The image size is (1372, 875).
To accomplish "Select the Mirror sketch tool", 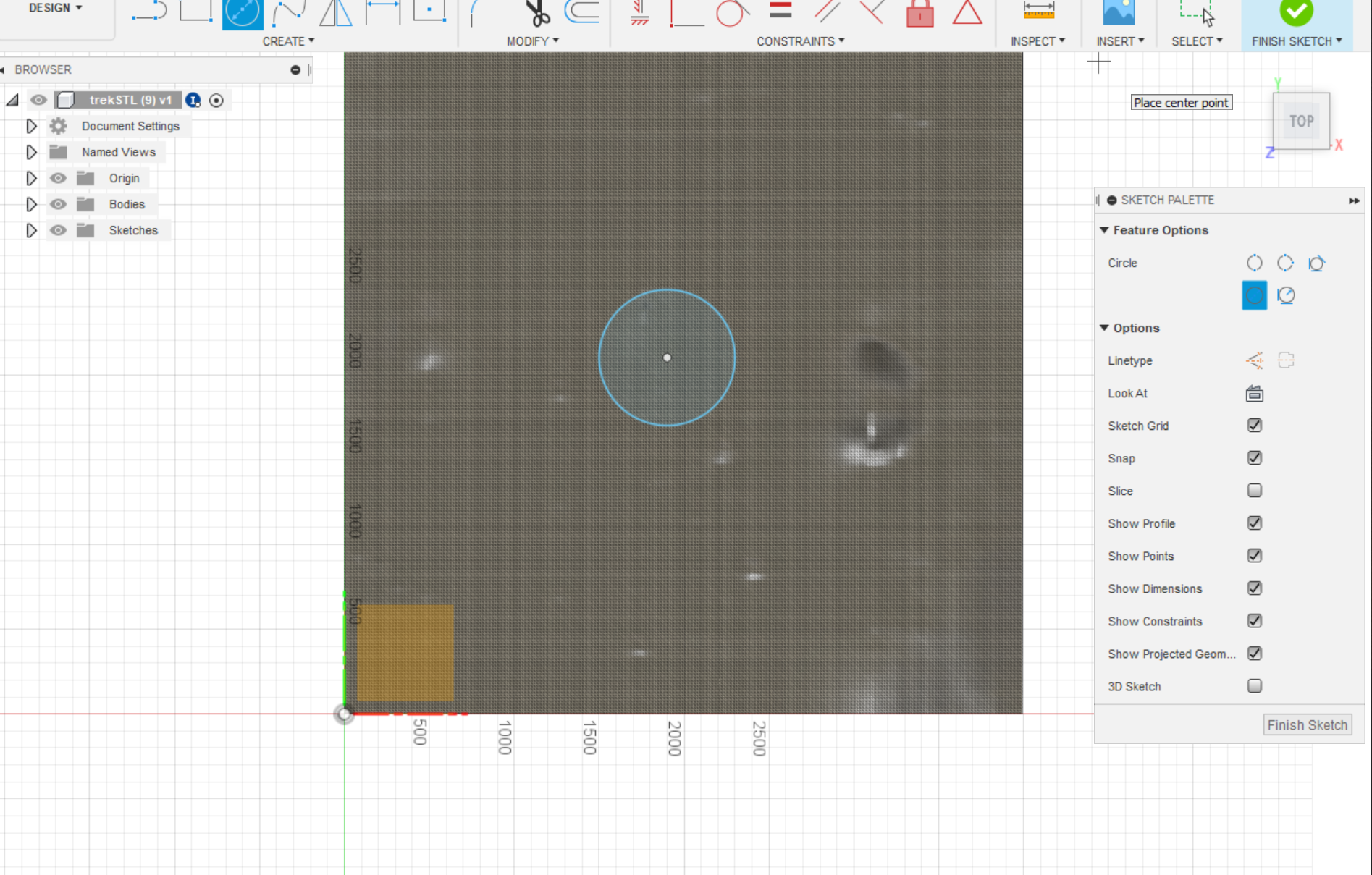I will coord(335,12).
